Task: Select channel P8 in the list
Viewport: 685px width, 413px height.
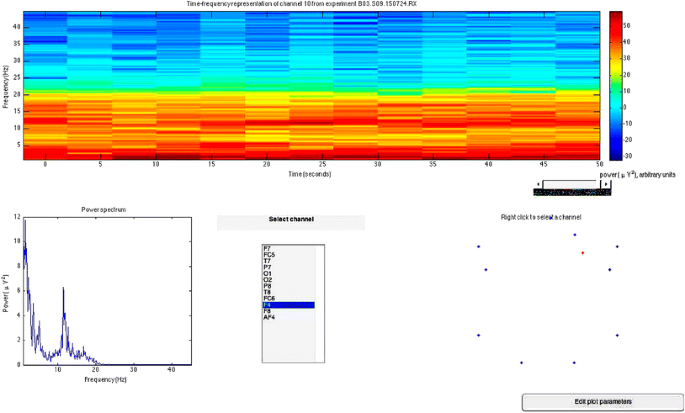Action: coord(288,286)
